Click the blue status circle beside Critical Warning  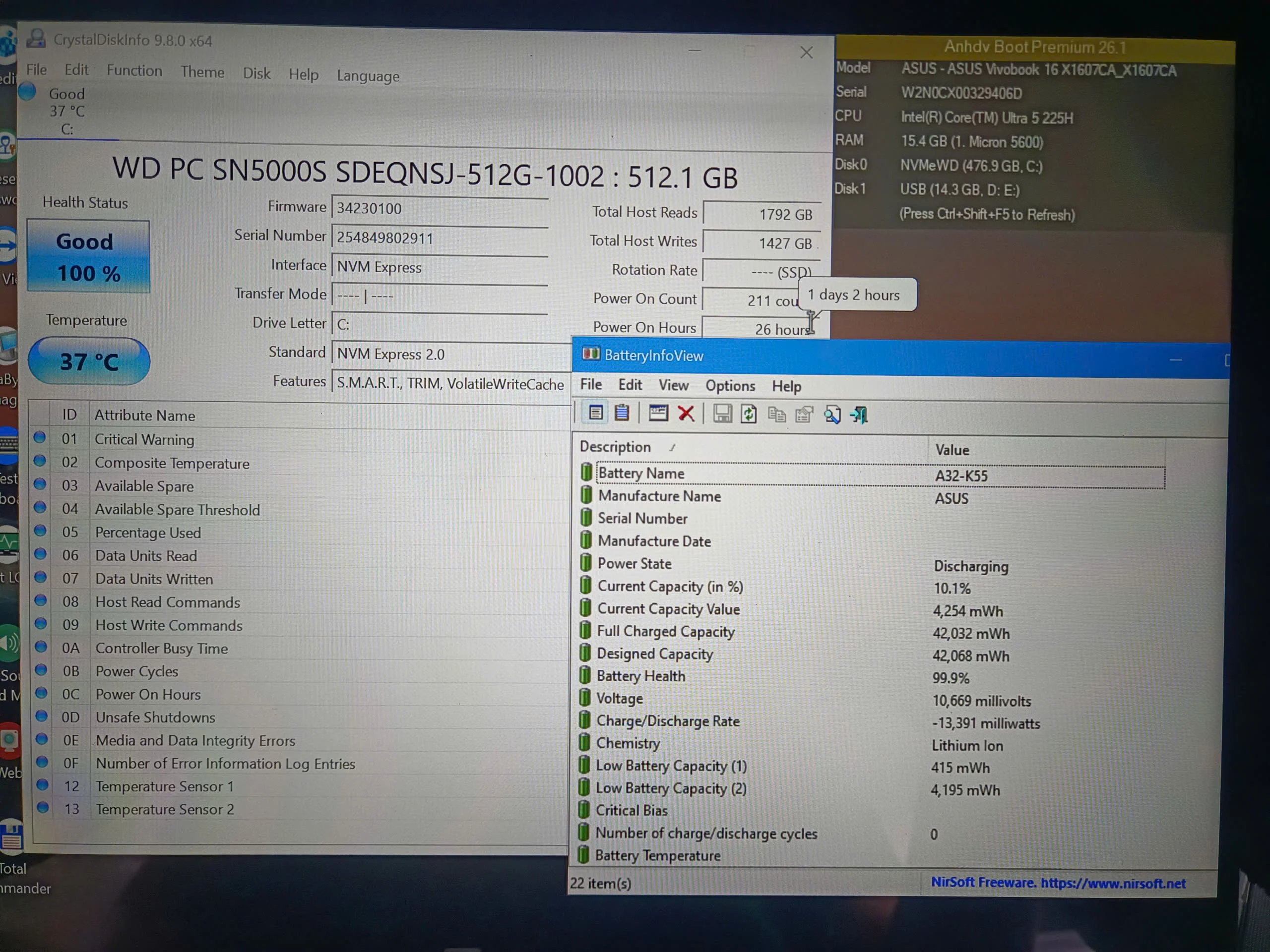click(x=40, y=438)
